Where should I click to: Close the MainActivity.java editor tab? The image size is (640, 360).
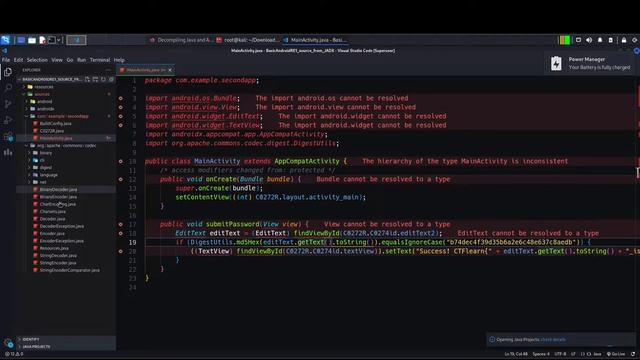[170, 70]
